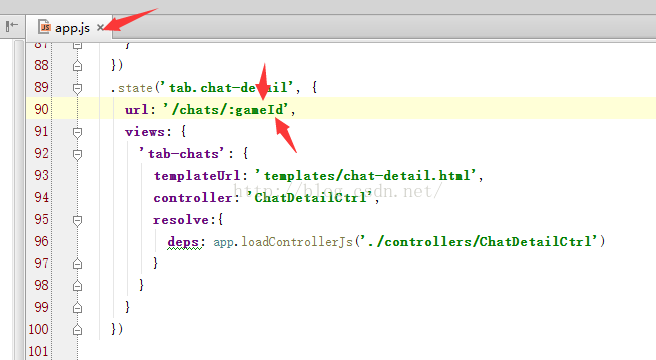The image size is (656, 360).
Task: Click line number 96 in gutter
Action: pyautogui.click(x=41, y=241)
